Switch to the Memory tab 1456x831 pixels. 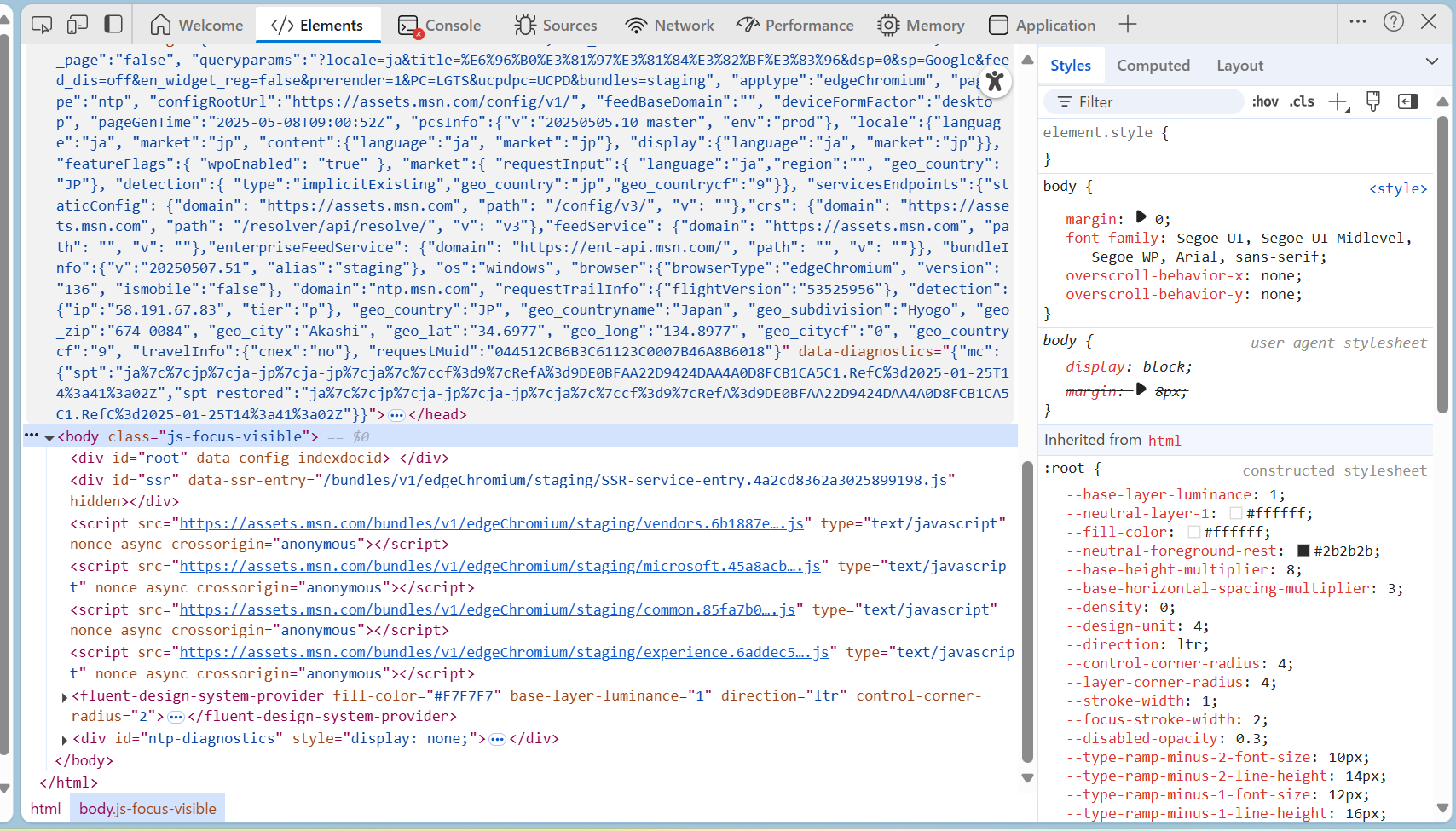(922, 26)
